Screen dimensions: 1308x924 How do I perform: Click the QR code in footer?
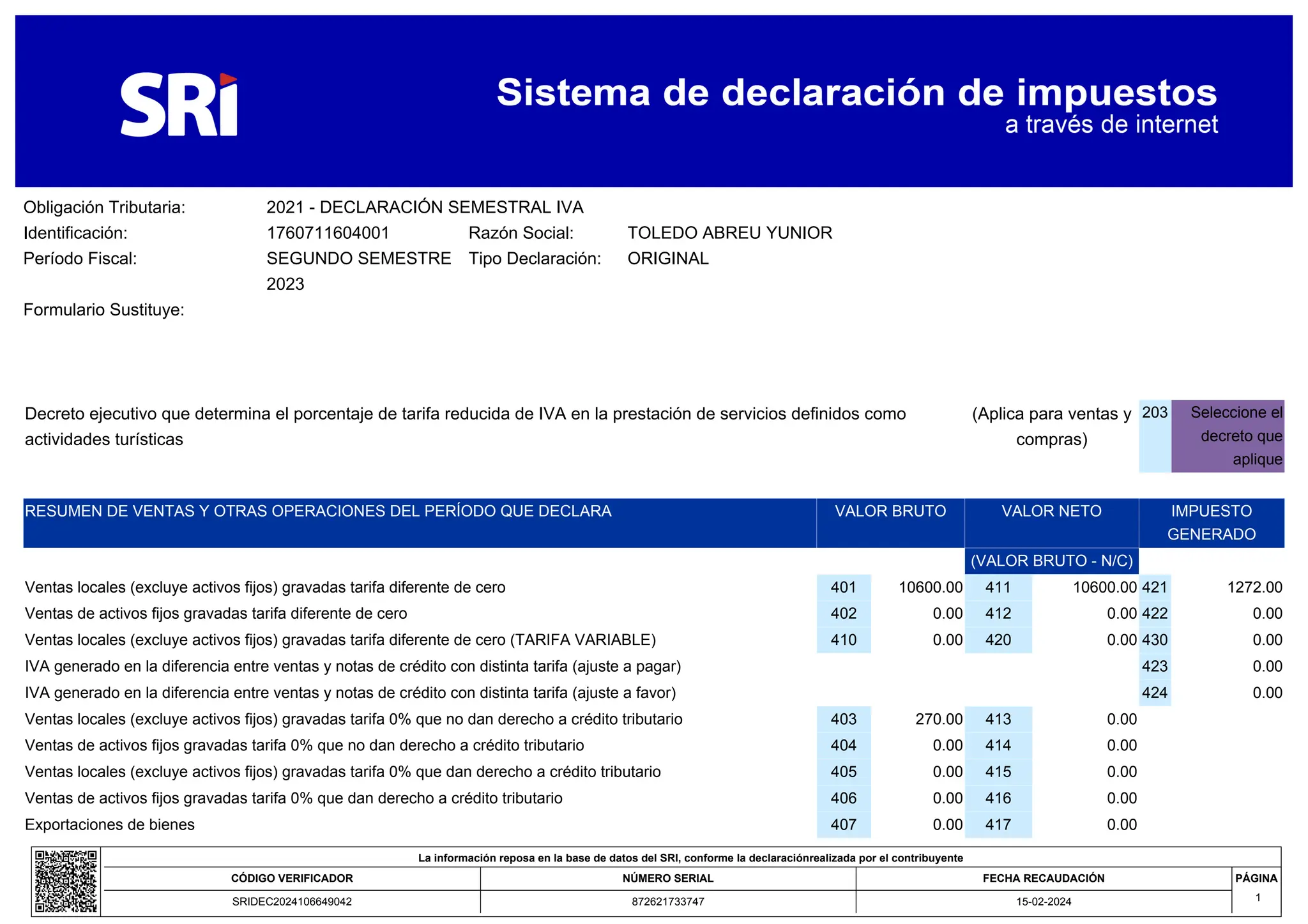[x=66, y=881]
